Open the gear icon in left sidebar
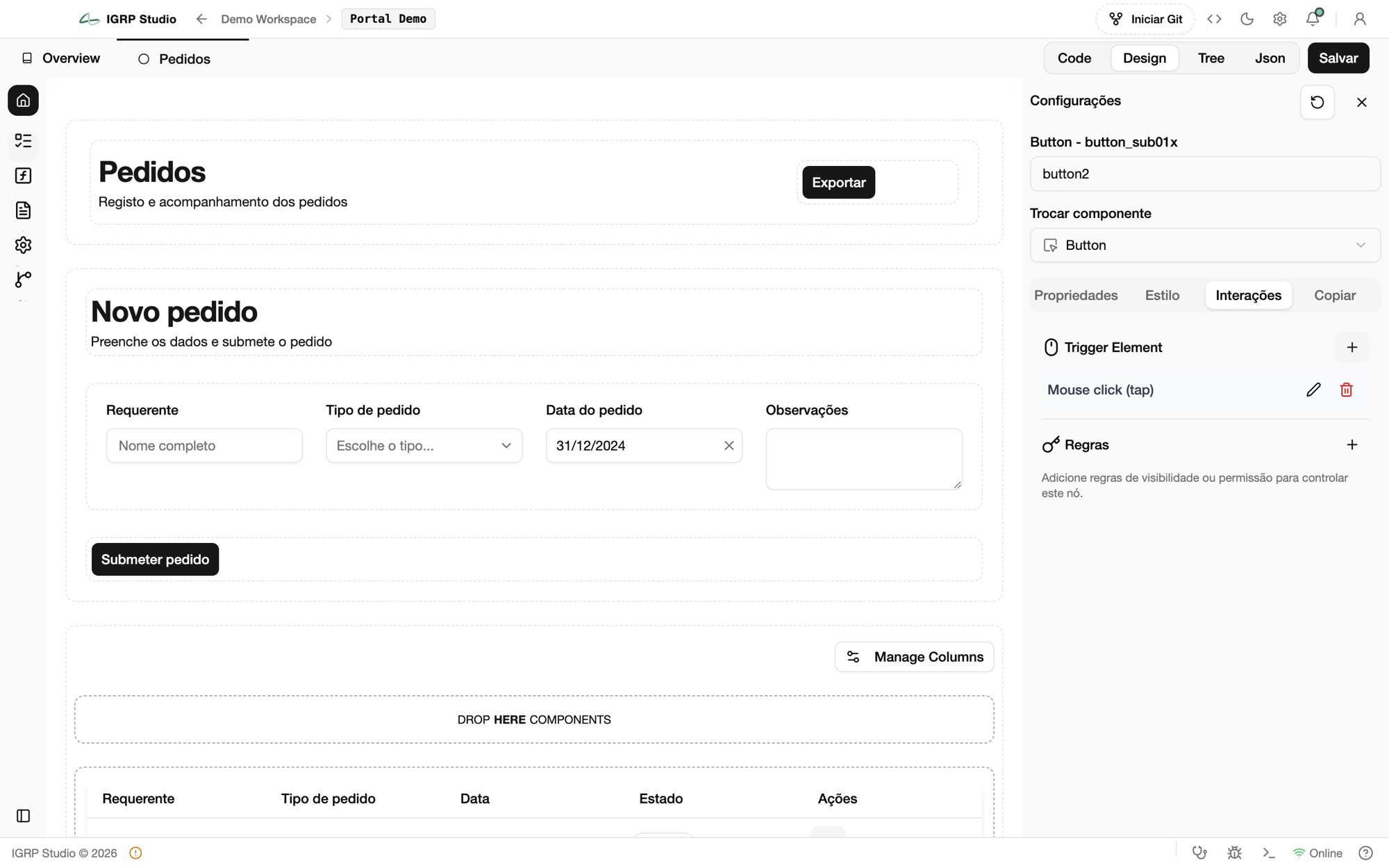The image size is (1389, 868). [23, 245]
